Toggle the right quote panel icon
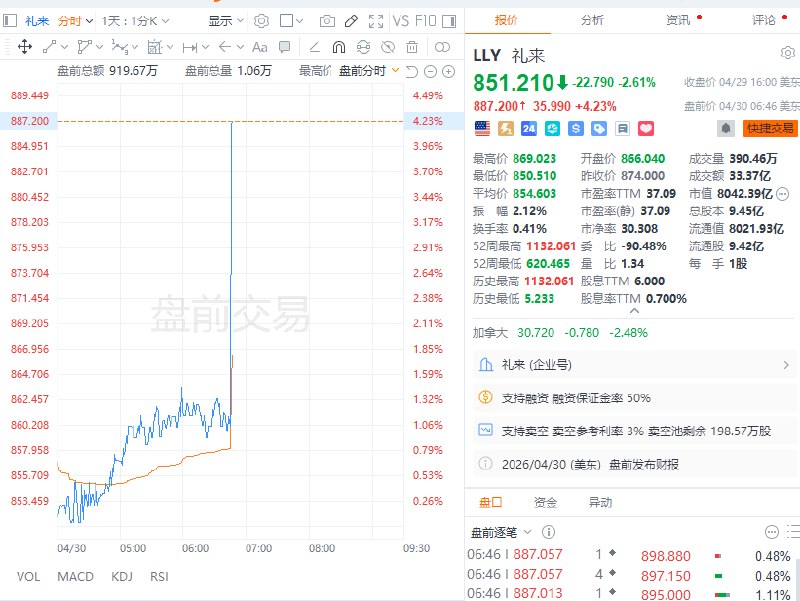The image size is (800, 601). pos(449,21)
